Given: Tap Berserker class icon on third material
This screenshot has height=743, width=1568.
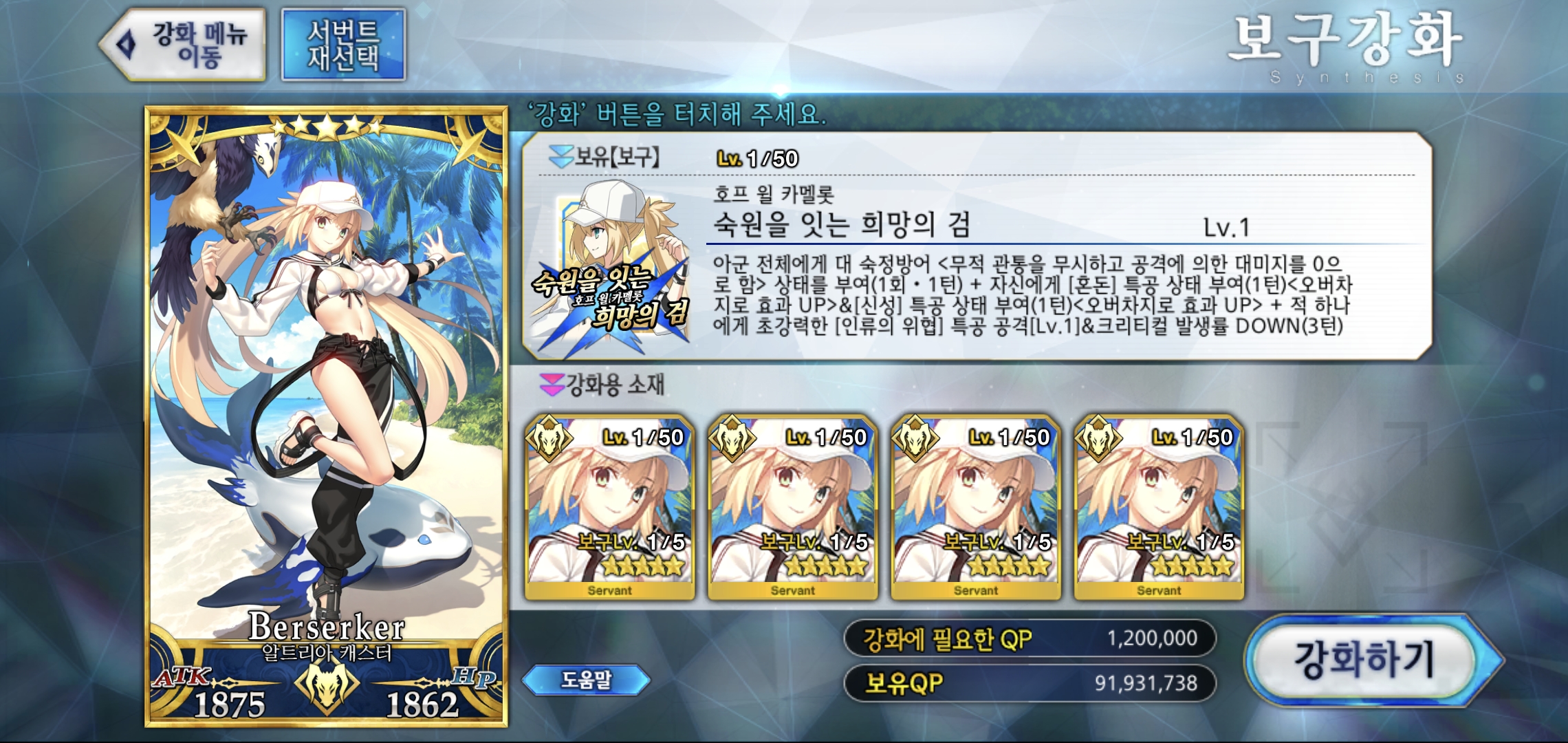Looking at the screenshot, I should pyautogui.click(x=915, y=438).
